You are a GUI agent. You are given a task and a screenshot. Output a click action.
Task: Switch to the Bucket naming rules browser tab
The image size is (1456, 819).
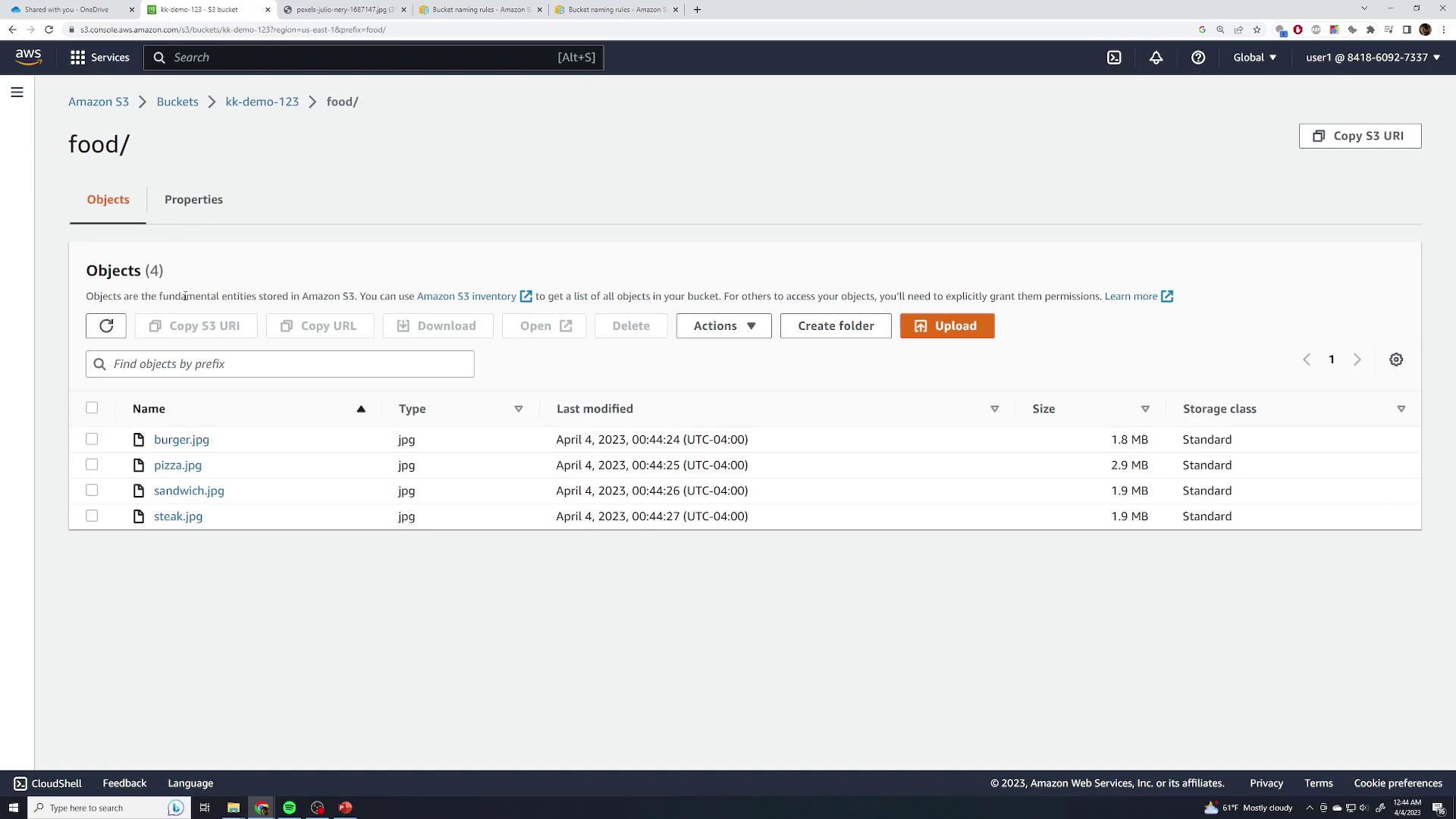[479, 10]
